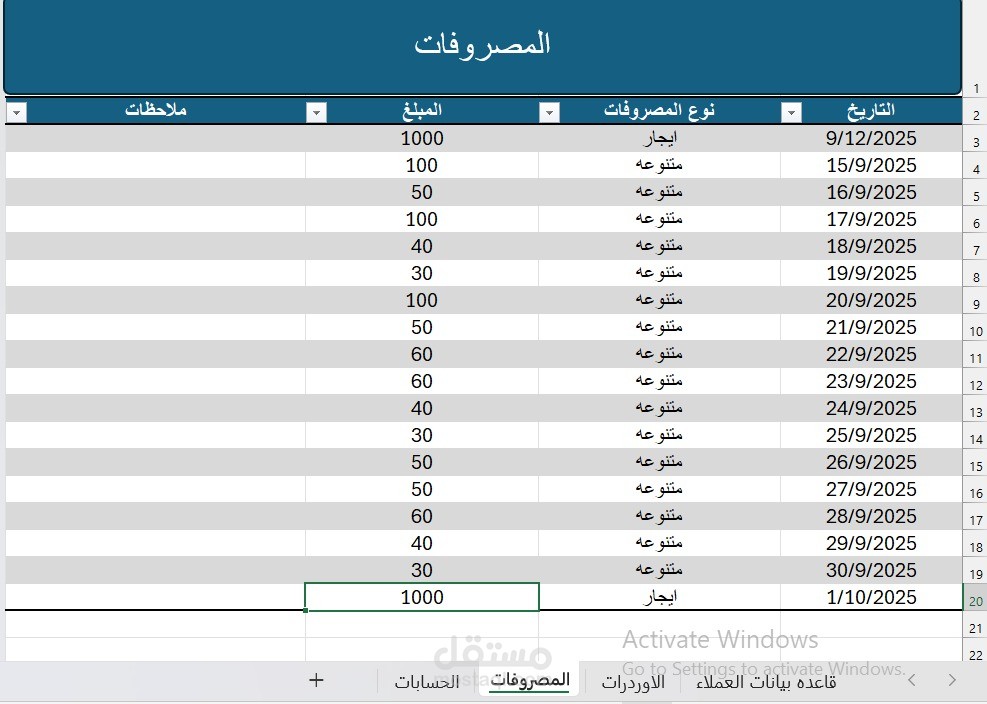Viewport: 987px width, 704px height.
Task: Select date cell 16/9/2025
Action: pos(871,193)
